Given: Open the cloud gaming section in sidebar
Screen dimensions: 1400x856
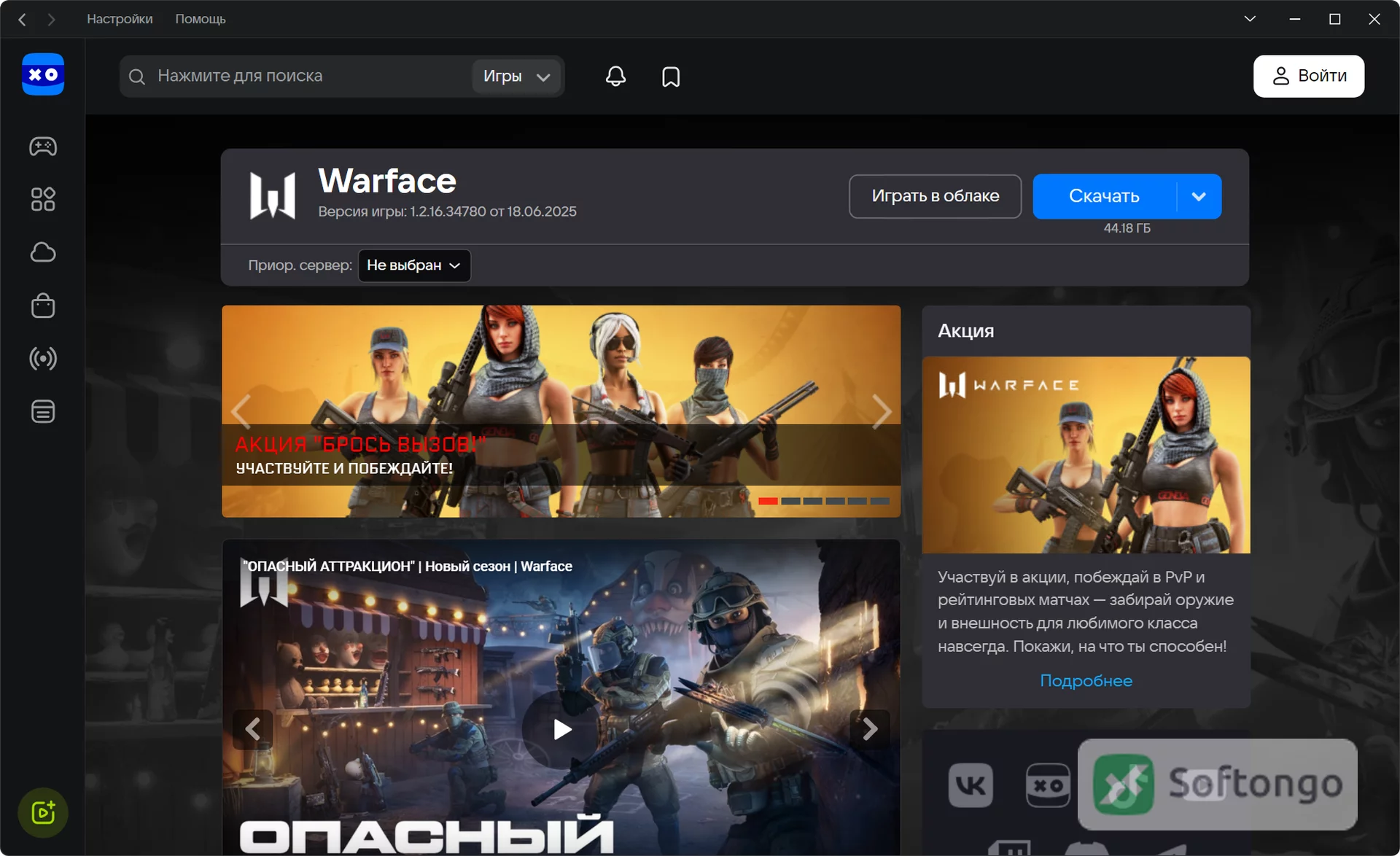Looking at the screenshot, I should tap(43, 252).
